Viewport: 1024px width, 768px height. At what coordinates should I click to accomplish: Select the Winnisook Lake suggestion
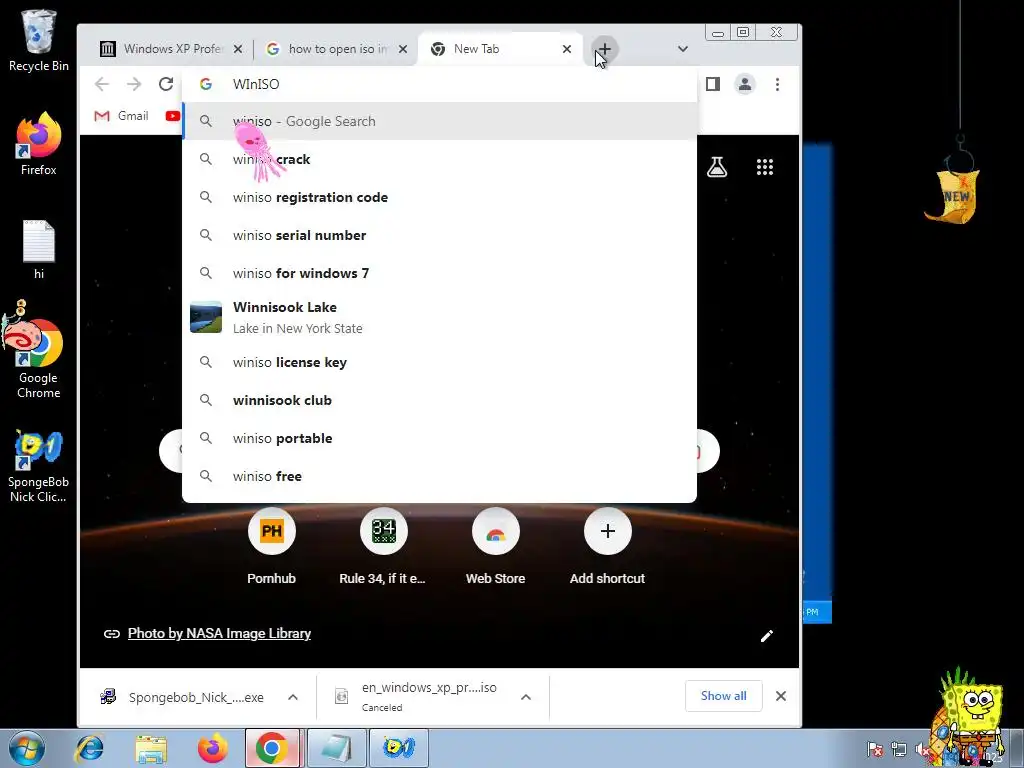coord(439,317)
